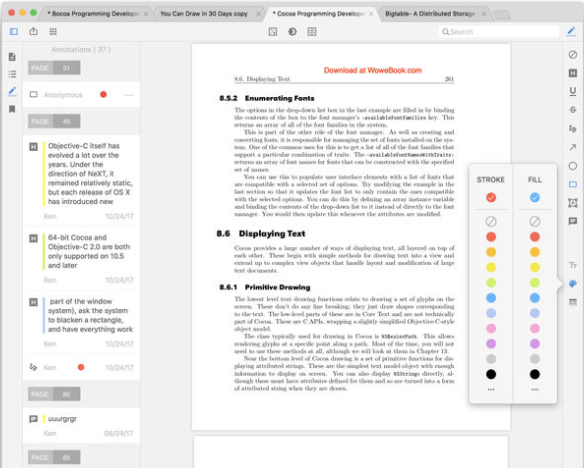Screen dimensions: 584x468
Task: Open options ellipsis for Anonymous annotation
Action: click(x=128, y=95)
